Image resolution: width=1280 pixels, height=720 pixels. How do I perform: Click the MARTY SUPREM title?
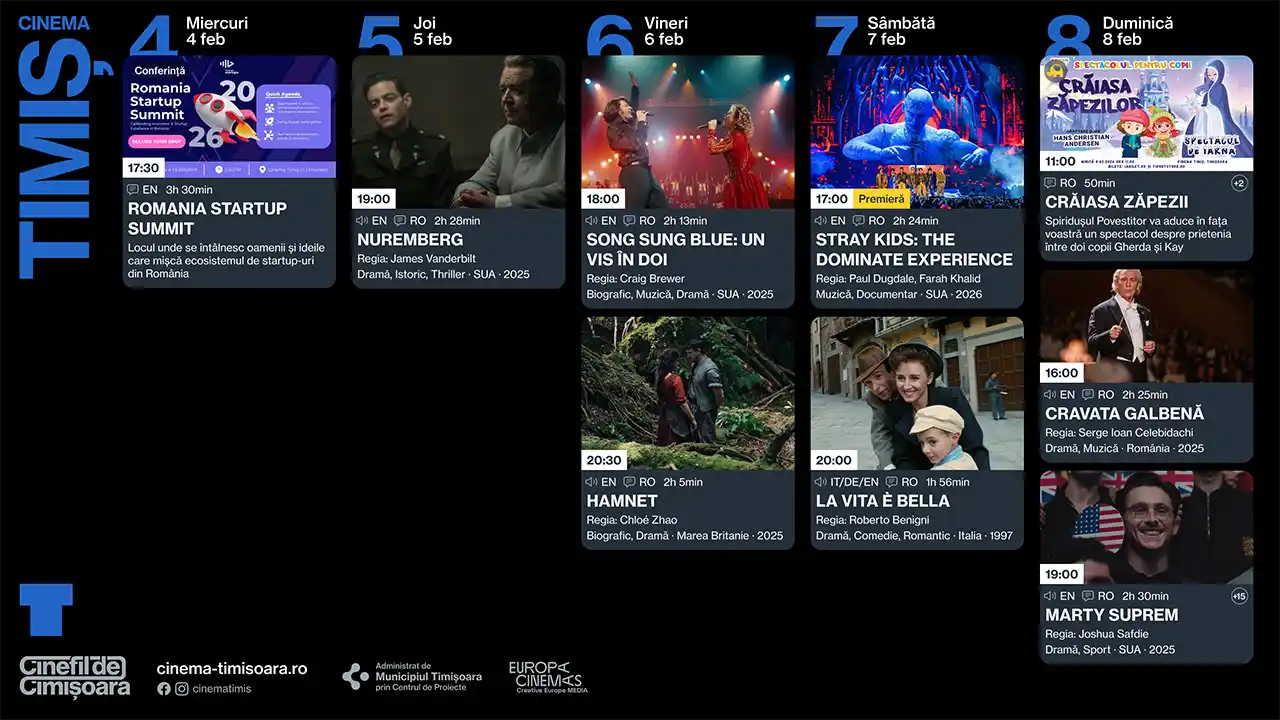coord(1112,615)
